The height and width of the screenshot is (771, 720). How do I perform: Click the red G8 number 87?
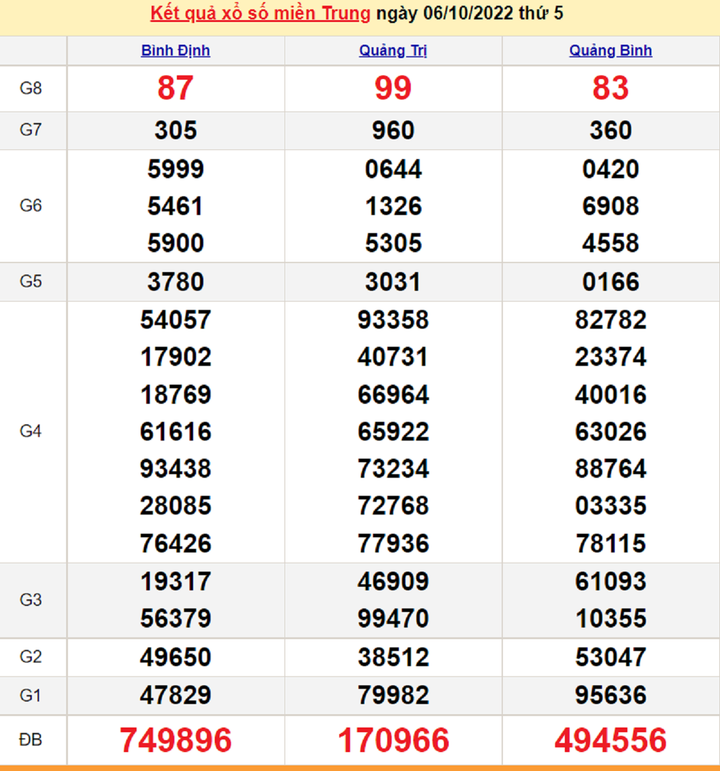175,88
